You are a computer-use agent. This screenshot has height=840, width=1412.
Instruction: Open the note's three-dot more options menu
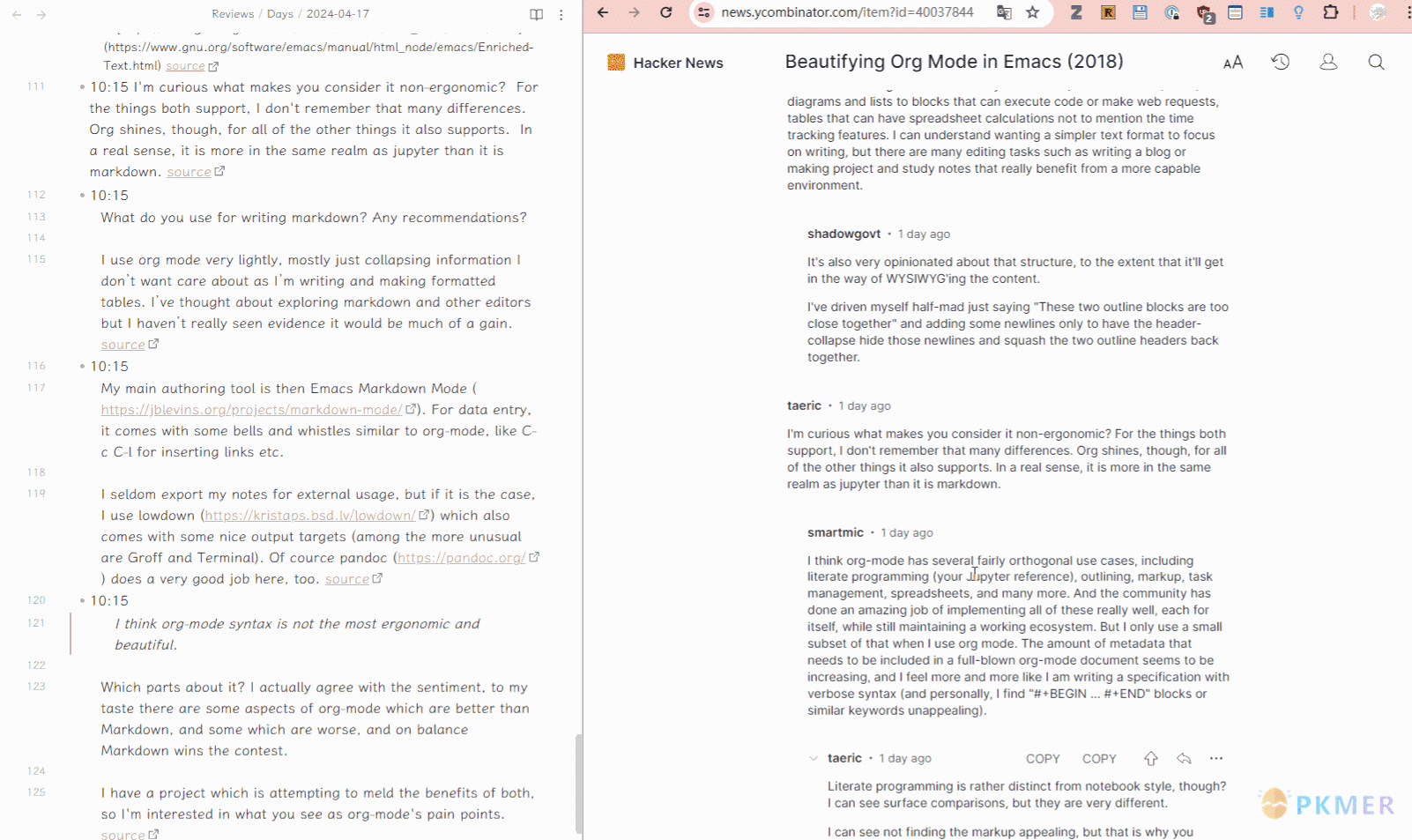tap(561, 14)
